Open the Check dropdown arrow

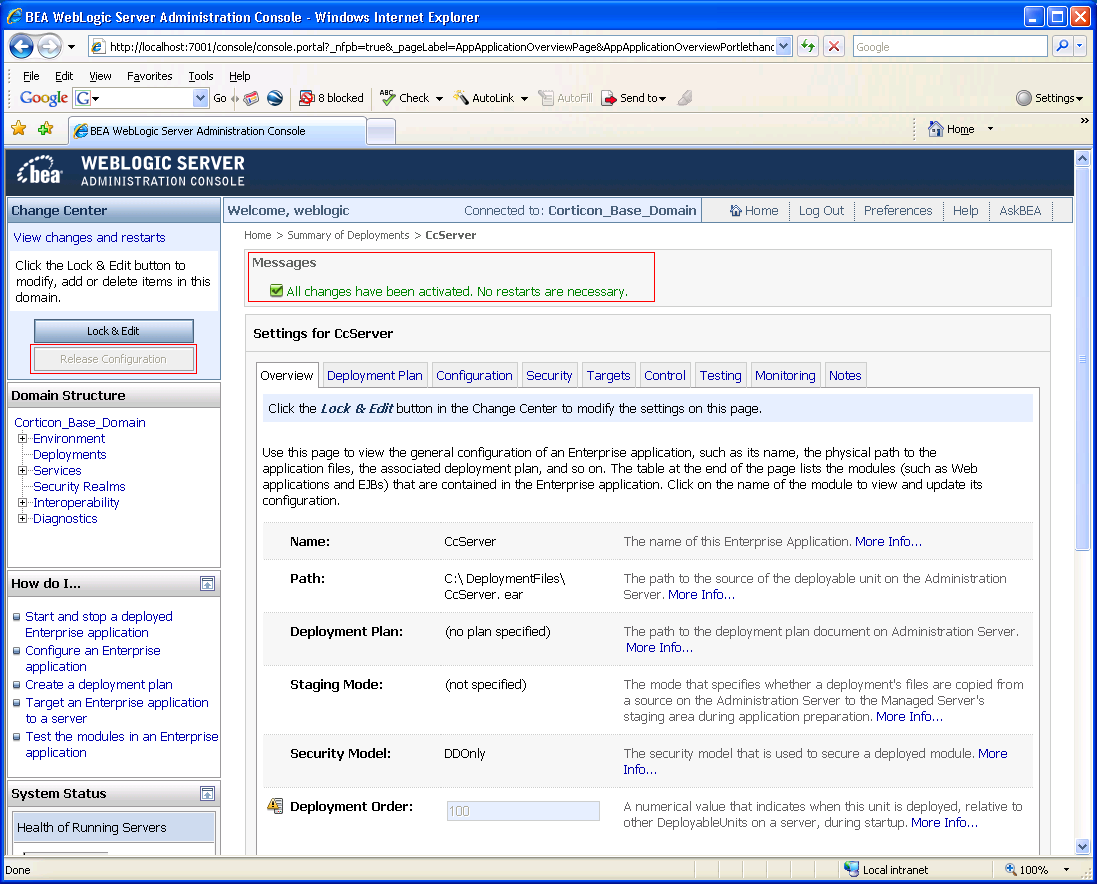(439, 99)
